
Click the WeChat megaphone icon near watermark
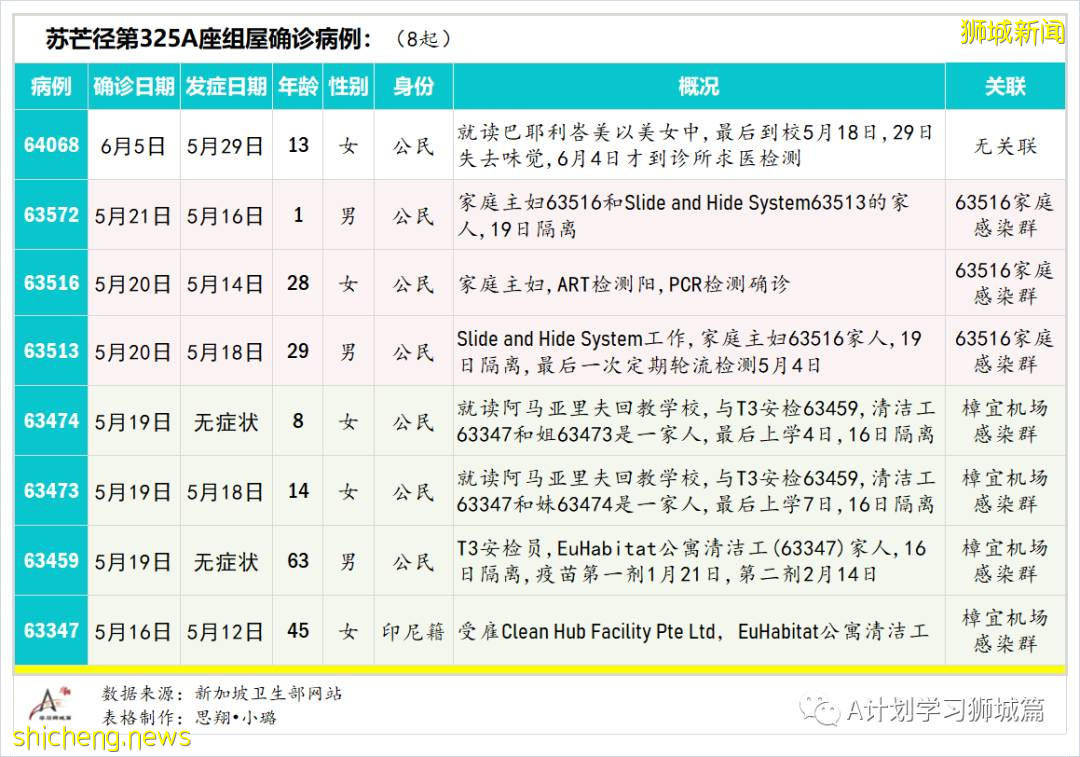click(822, 710)
